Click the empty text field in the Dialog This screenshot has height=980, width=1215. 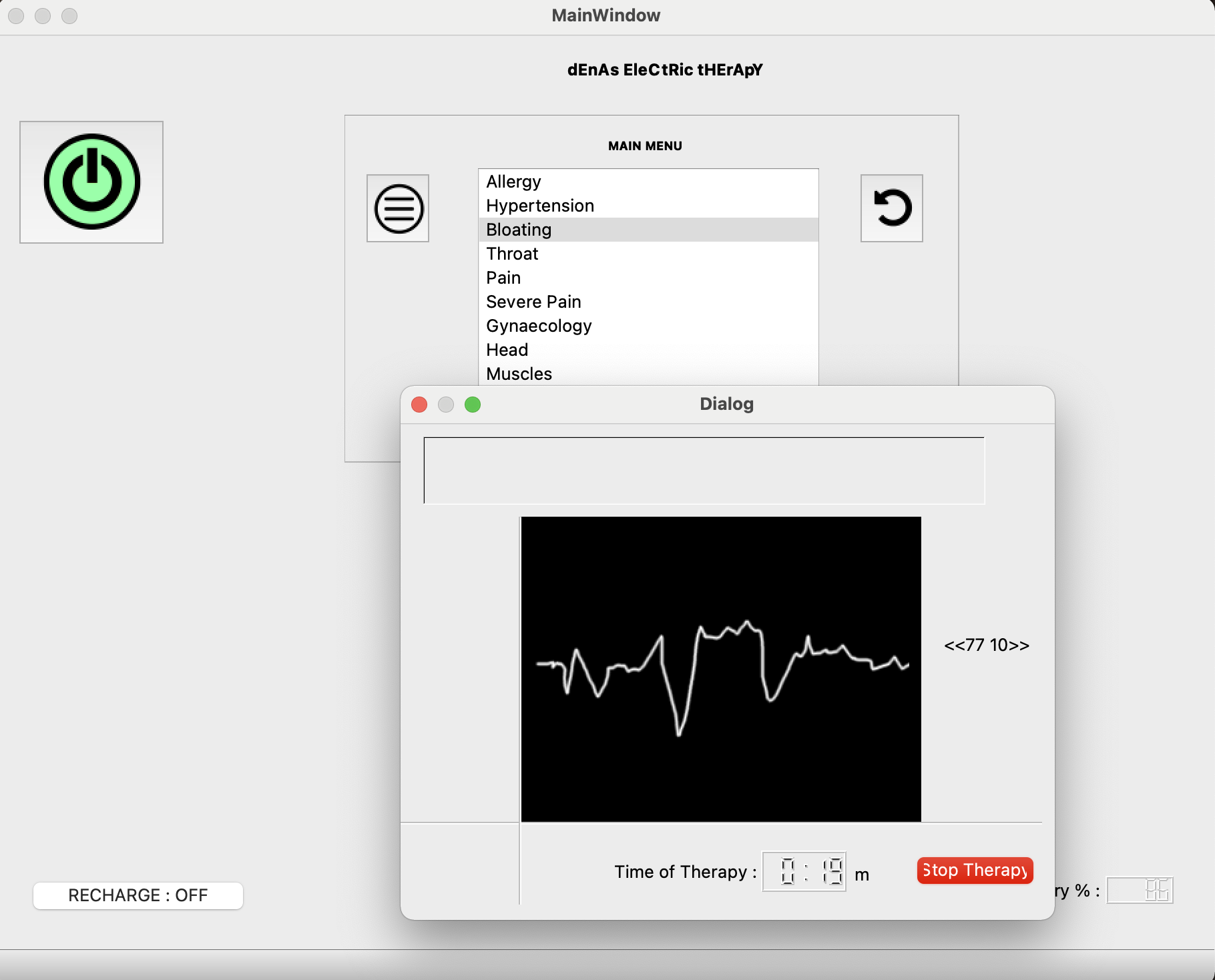click(704, 470)
